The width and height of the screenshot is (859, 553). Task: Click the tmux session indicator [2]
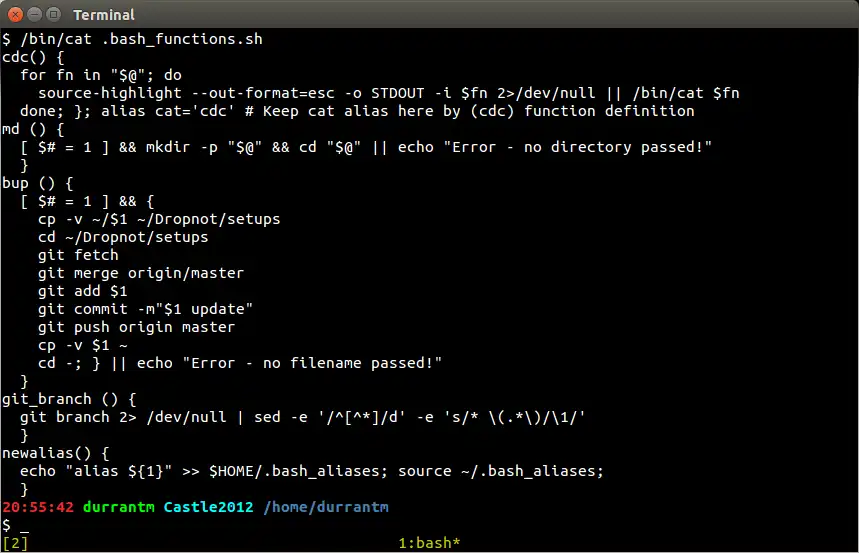coord(15,543)
